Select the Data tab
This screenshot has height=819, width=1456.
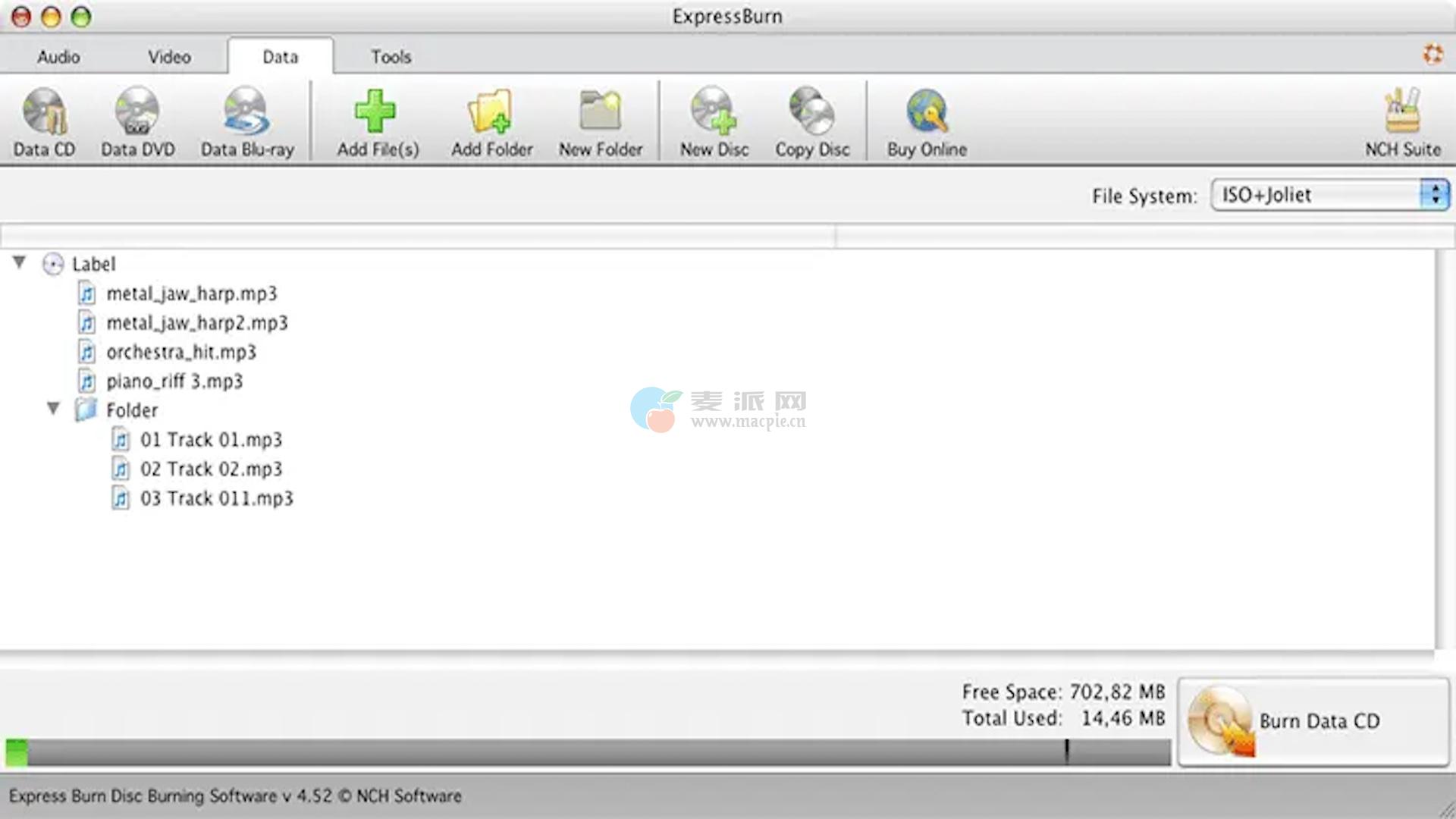[x=280, y=57]
